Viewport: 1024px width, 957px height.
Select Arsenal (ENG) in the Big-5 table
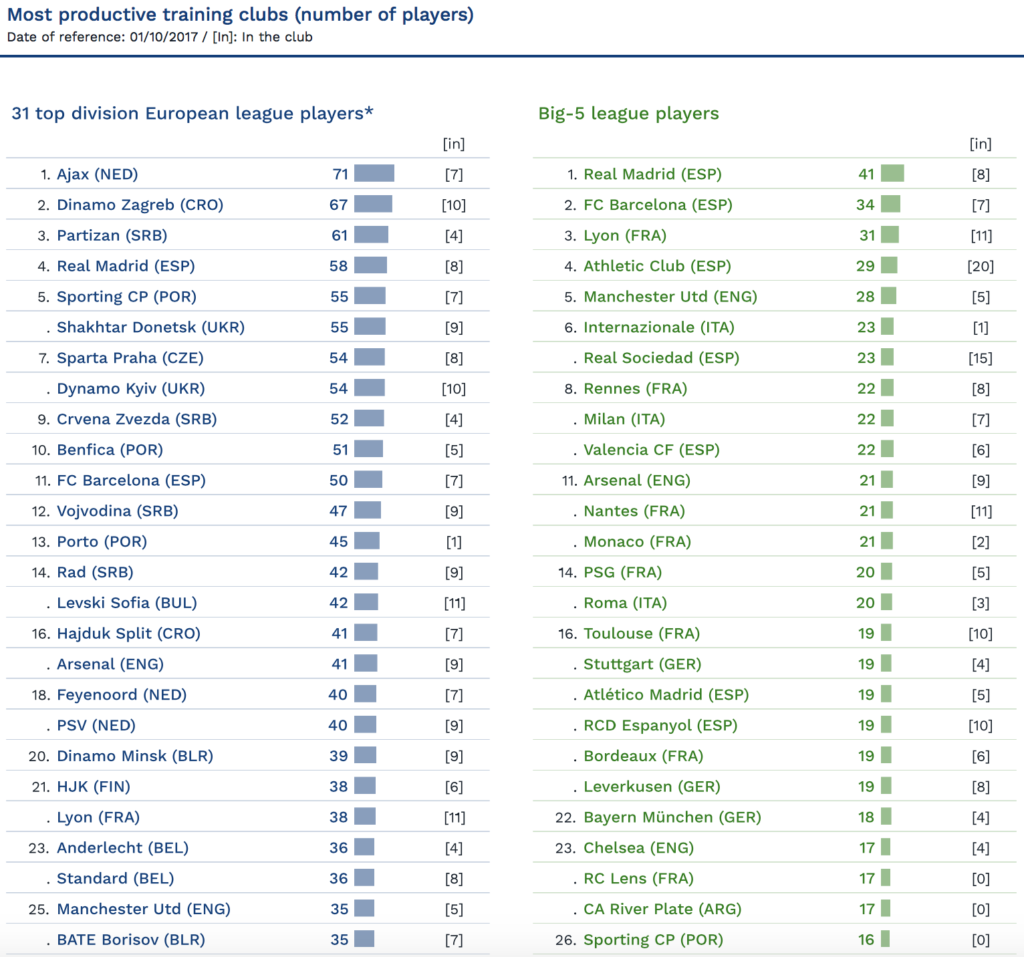pos(637,481)
